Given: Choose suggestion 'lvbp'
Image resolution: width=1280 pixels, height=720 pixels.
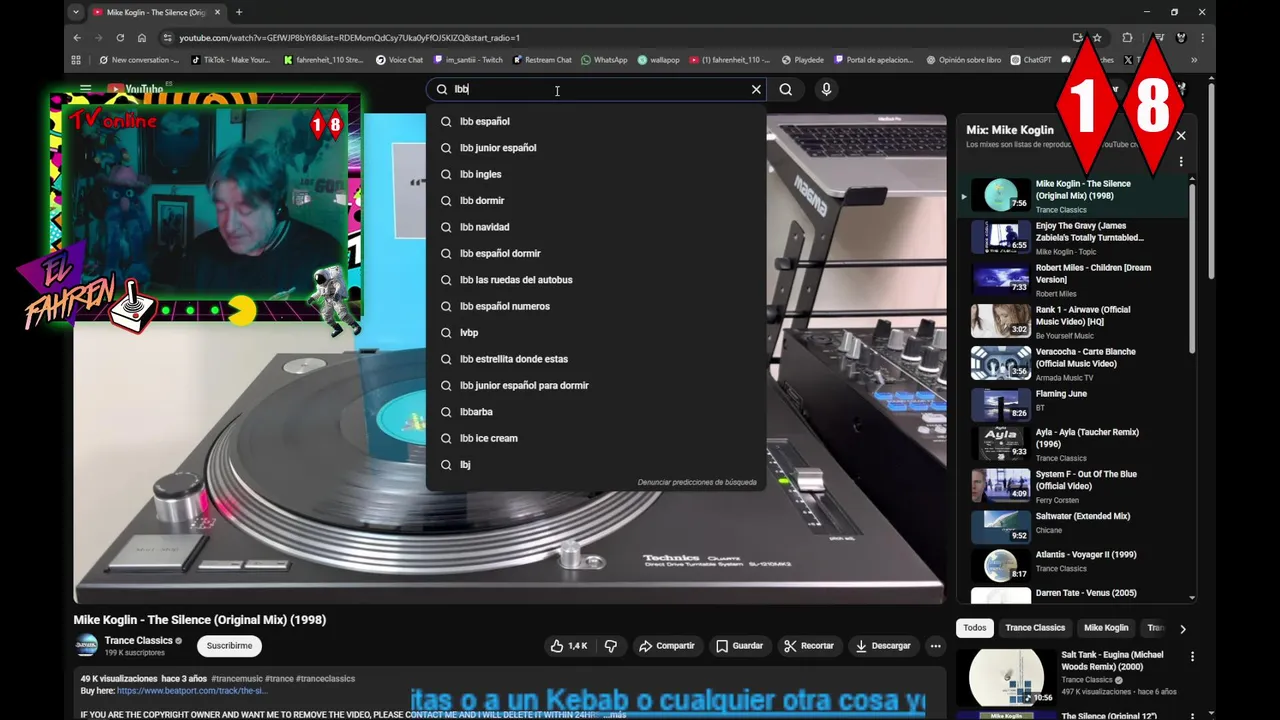Looking at the screenshot, I should [x=596, y=333].
